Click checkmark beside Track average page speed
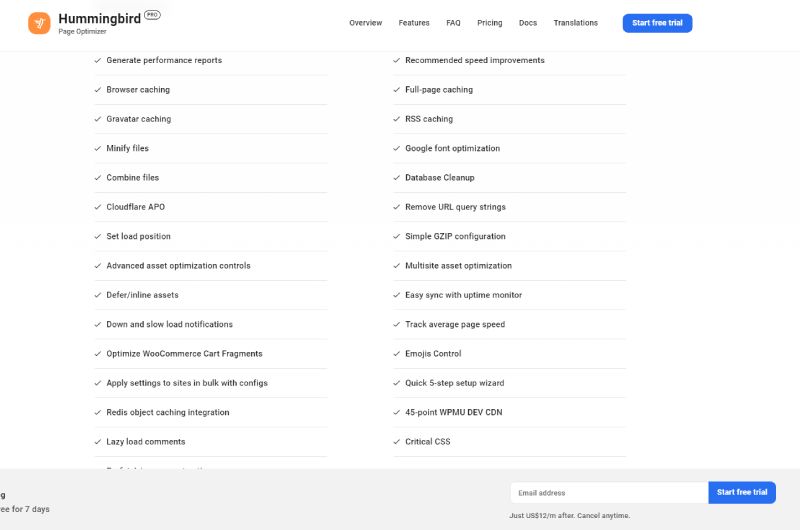 396,324
